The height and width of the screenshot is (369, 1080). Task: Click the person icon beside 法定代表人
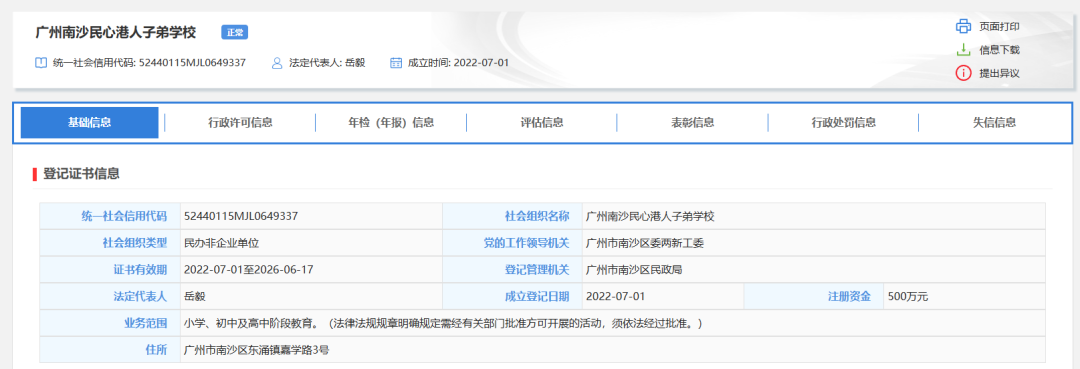click(277, 63)
